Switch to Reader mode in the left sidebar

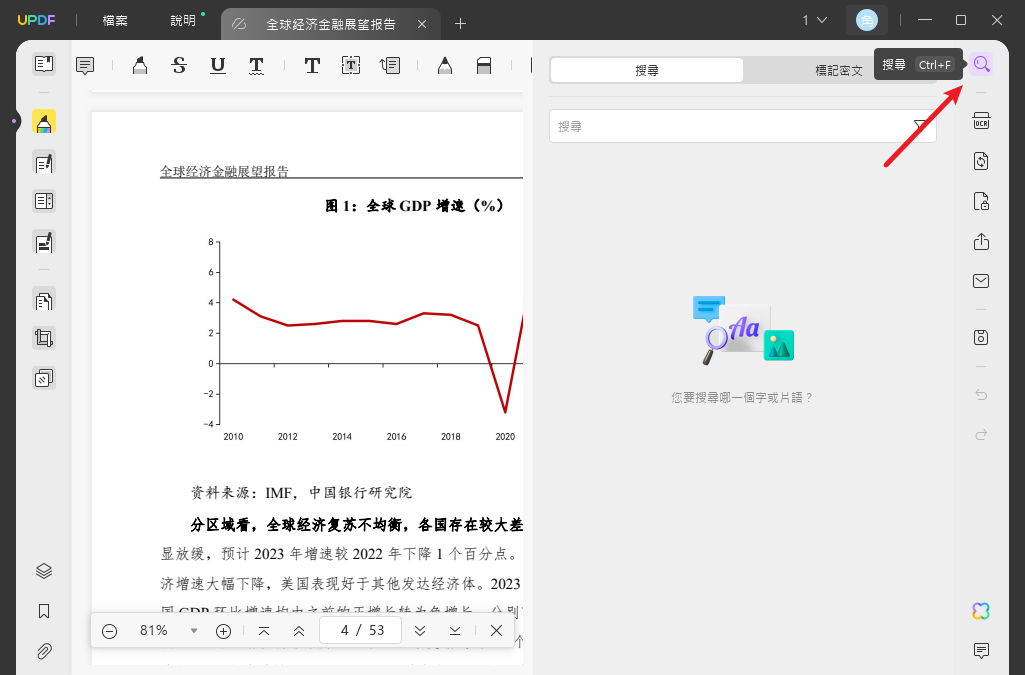click(43, 63)
